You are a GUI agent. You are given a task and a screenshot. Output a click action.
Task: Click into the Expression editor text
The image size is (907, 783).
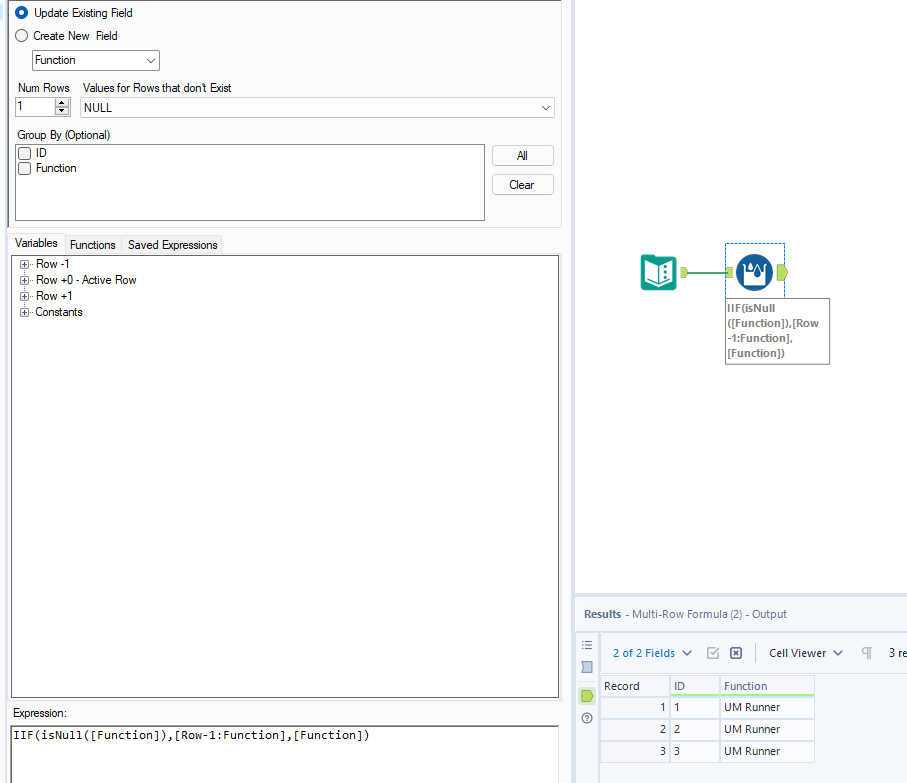[191, 735]
